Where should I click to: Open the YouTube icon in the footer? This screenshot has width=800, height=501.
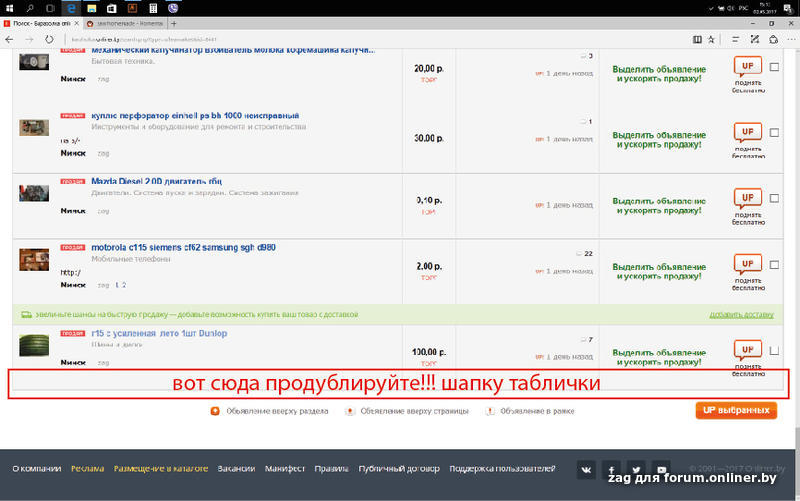click(x=662, y=468)
